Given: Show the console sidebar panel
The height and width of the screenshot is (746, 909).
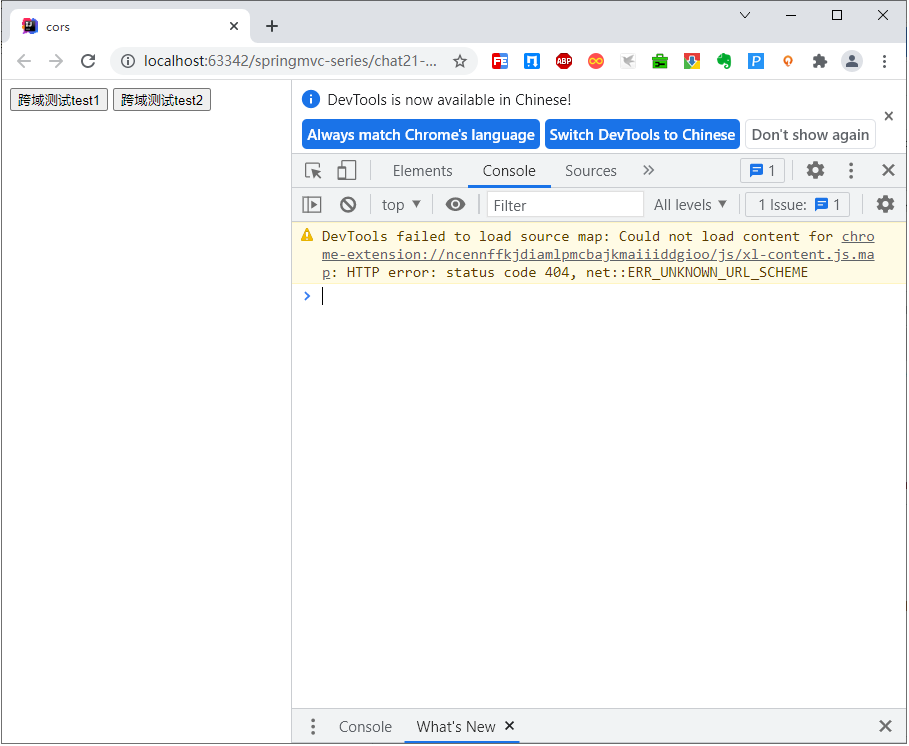Looking at the screenshot, I should 312,205.
